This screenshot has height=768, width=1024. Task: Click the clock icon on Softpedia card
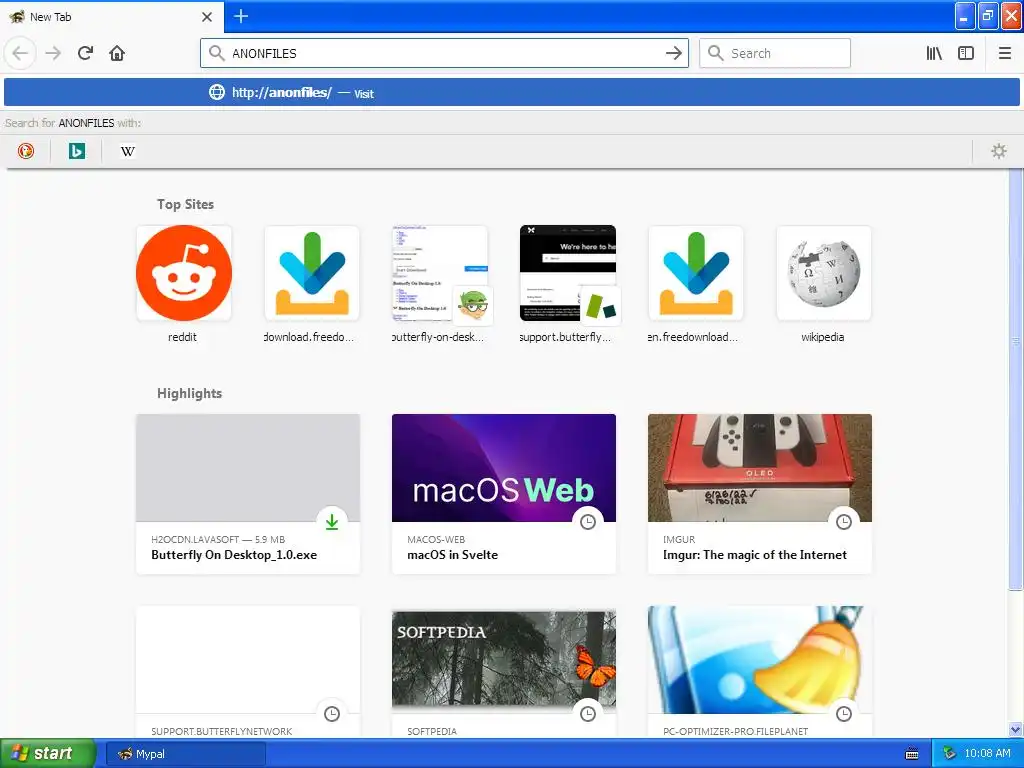click(588, 714)
